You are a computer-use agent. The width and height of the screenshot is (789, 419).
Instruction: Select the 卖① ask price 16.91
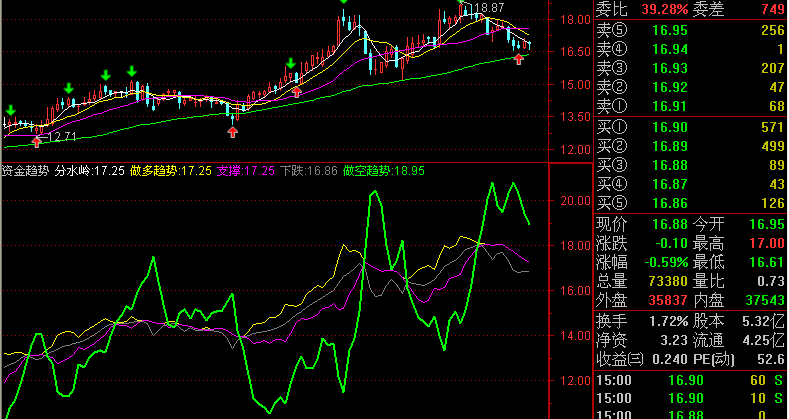(670, 107)
